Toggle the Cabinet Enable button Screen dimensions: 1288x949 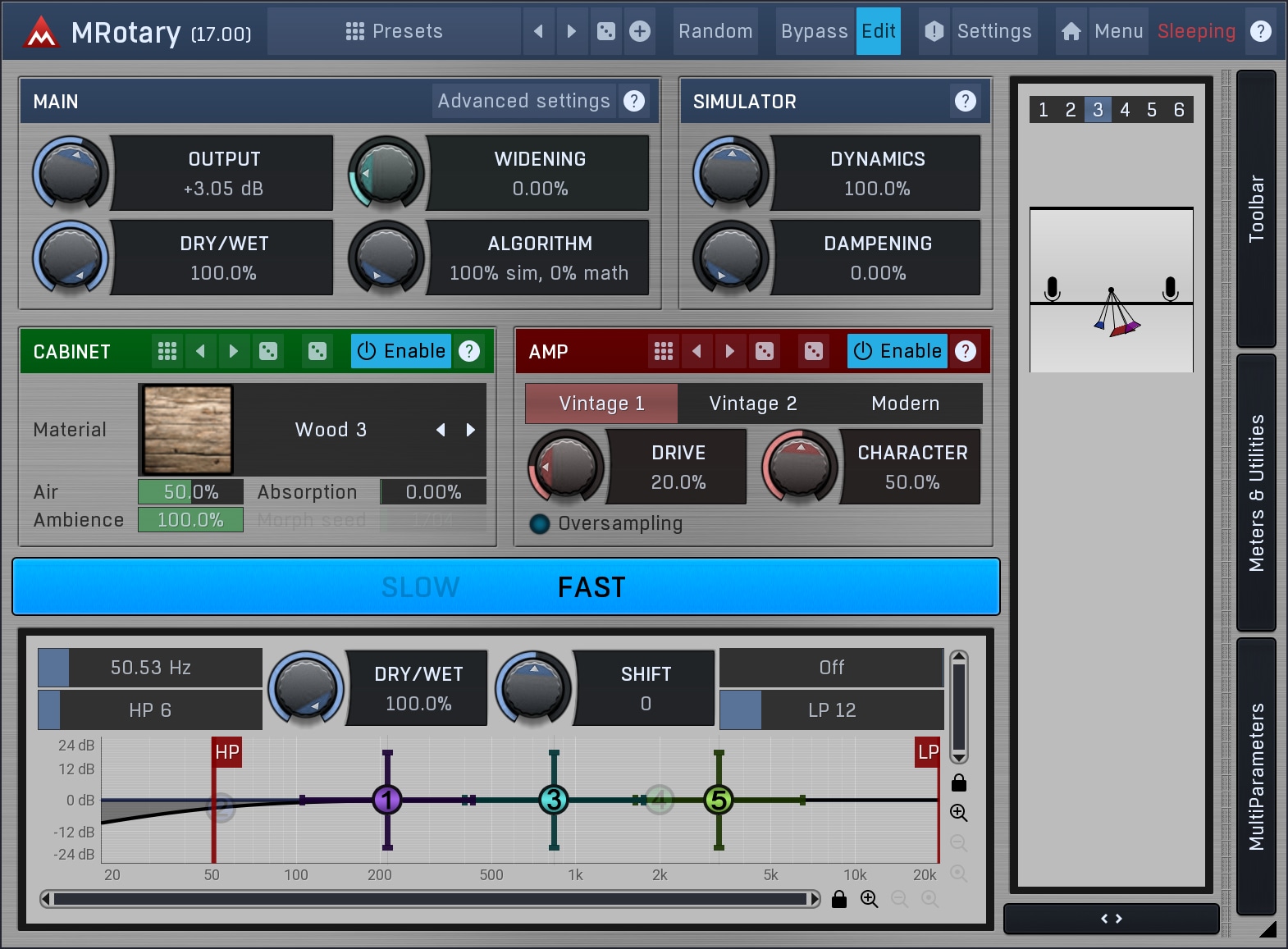(x=401, y=351)
